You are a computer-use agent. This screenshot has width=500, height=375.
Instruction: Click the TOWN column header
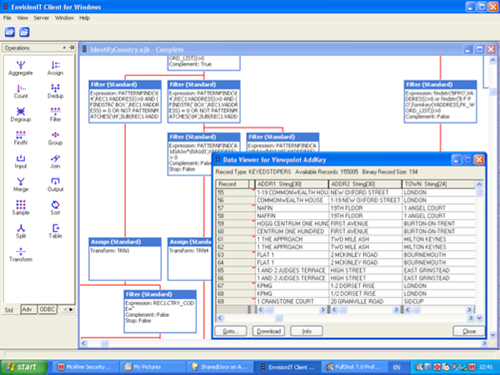(439, 184)
